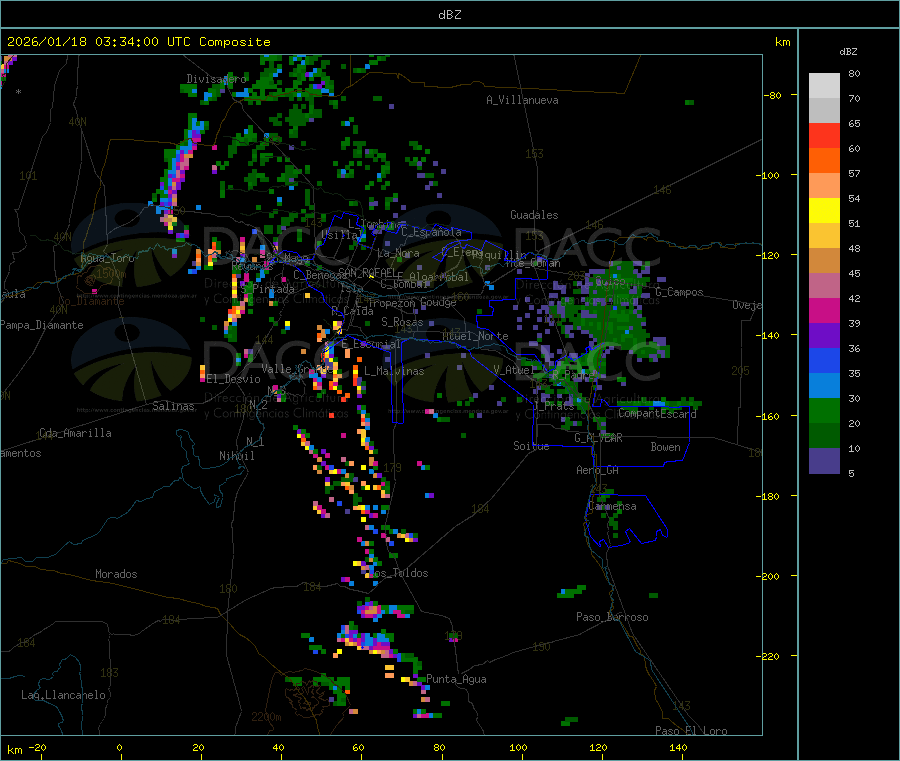
Task: Click the blue 36 dBZ legend swatch
Action: 824,360
